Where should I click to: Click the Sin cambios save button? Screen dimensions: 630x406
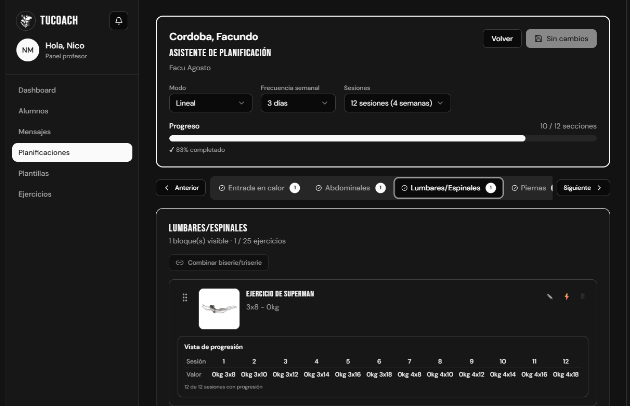(561, 39)
